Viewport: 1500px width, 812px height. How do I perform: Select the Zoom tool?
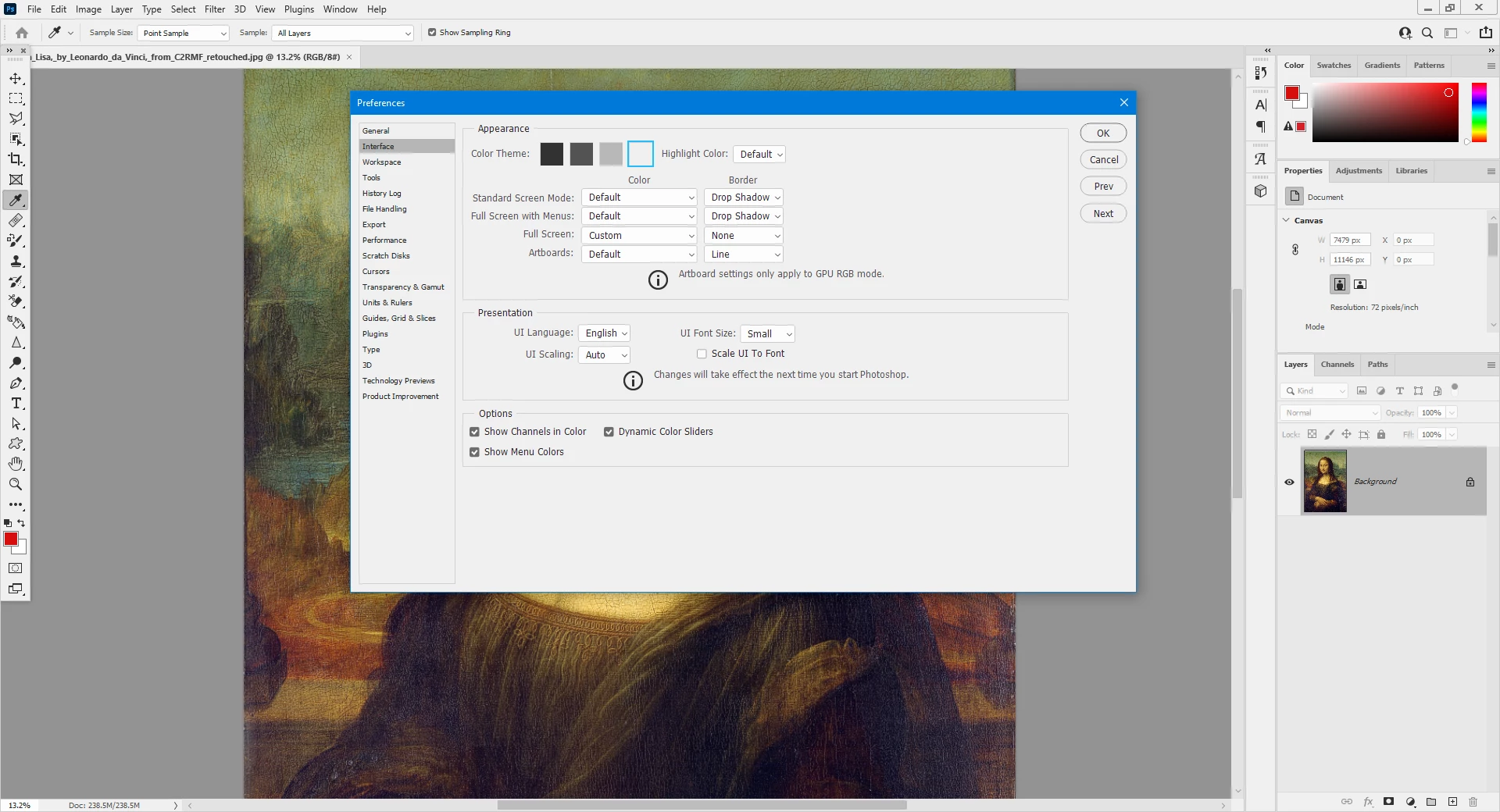16,484
